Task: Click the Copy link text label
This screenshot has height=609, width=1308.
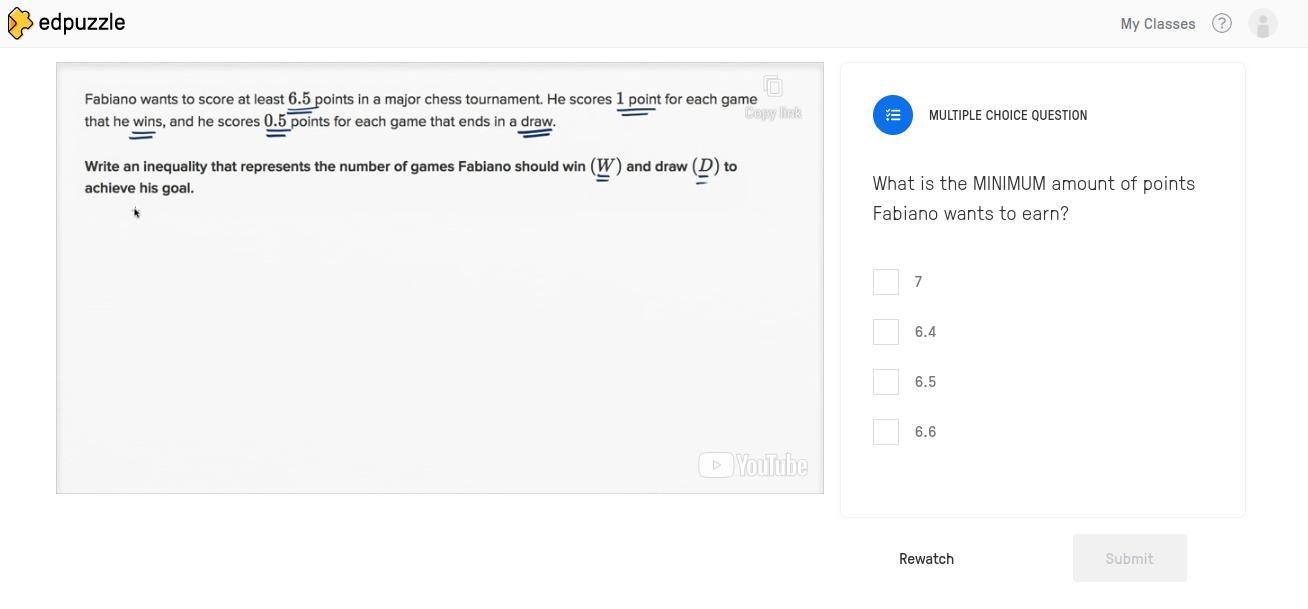Action: 772,113
